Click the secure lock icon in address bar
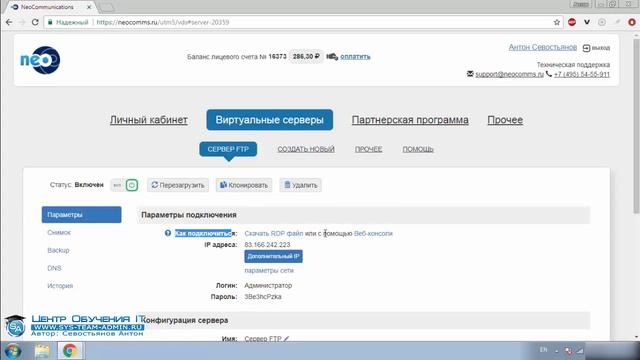This screenshot has width=640, height=360. point(50,22)
